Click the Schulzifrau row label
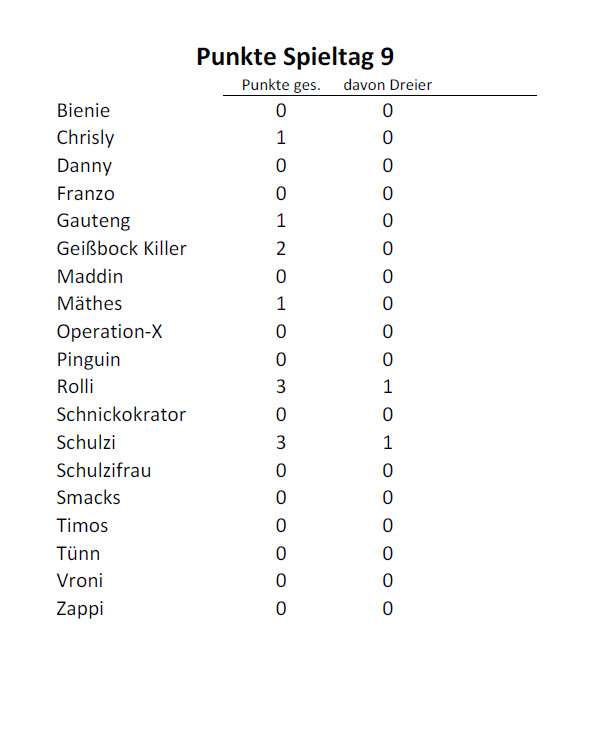Screen dimensions: 615x748 [x=104, y=470]
